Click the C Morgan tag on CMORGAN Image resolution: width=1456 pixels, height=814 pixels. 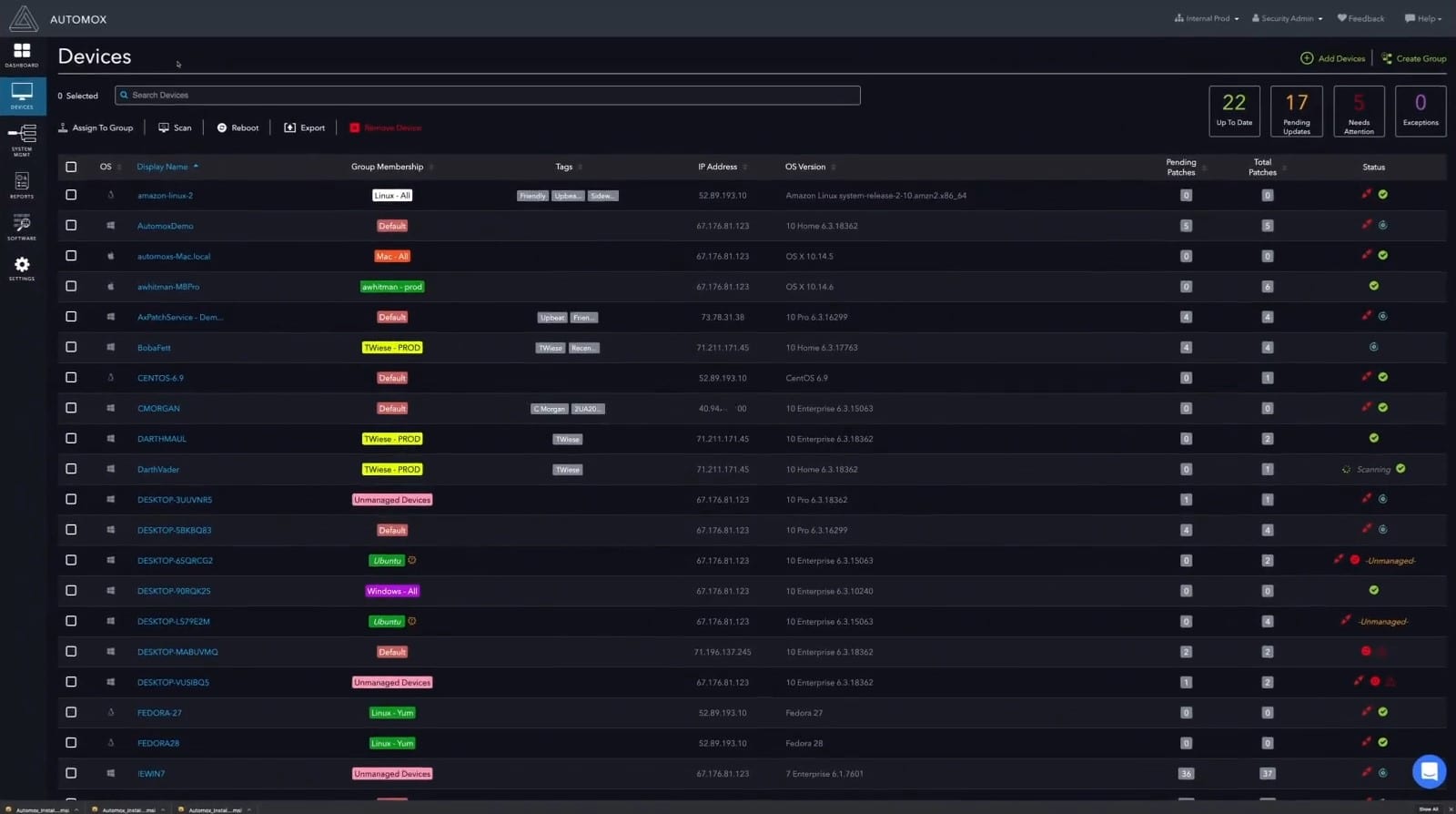[550, 409]
